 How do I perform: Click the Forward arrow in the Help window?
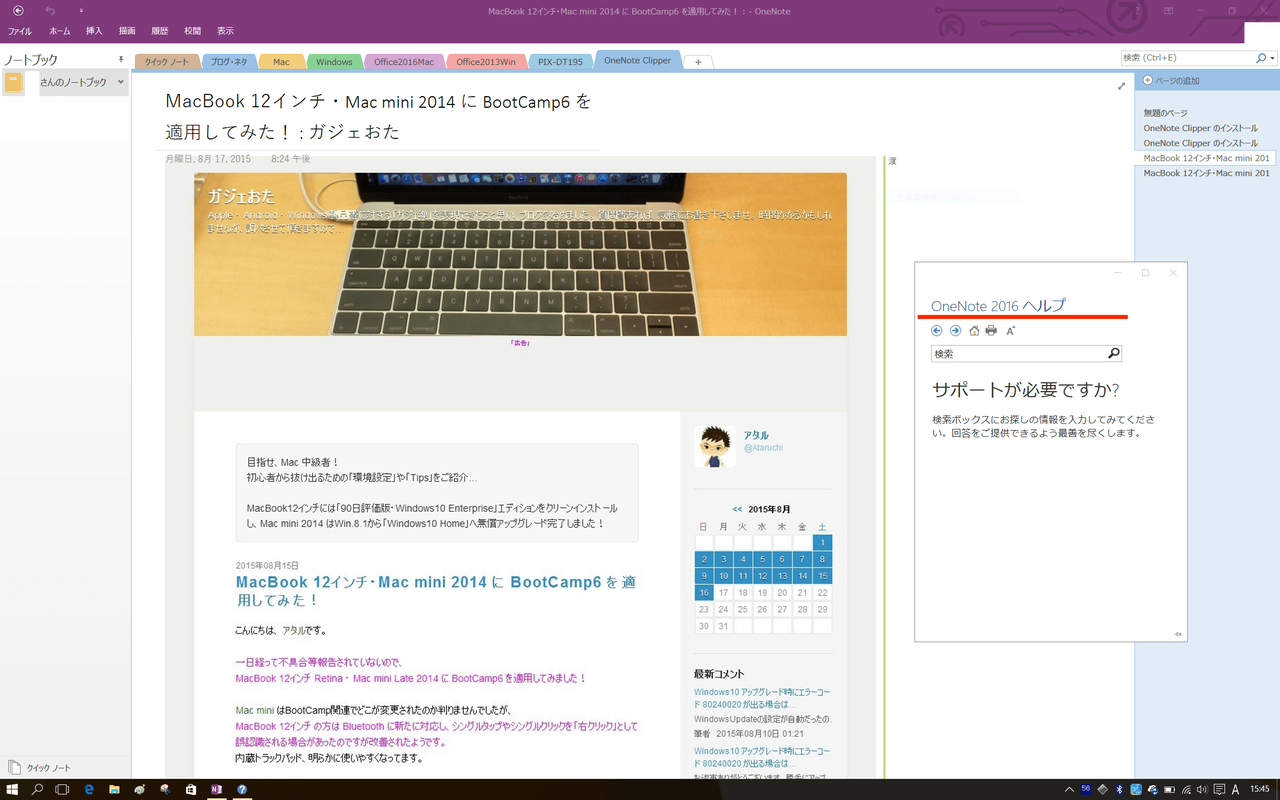pyautogui.click(x=955, y=330)
